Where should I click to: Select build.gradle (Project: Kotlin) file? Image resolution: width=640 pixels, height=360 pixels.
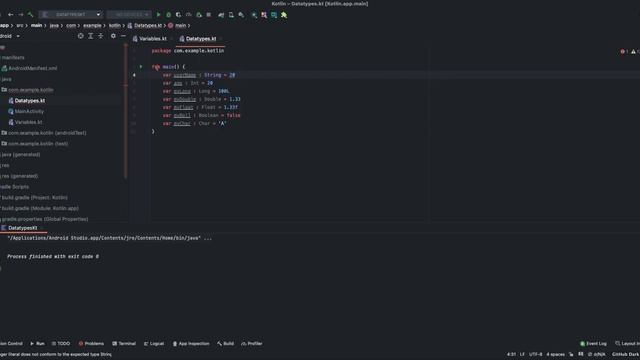[x=34, y=198]
